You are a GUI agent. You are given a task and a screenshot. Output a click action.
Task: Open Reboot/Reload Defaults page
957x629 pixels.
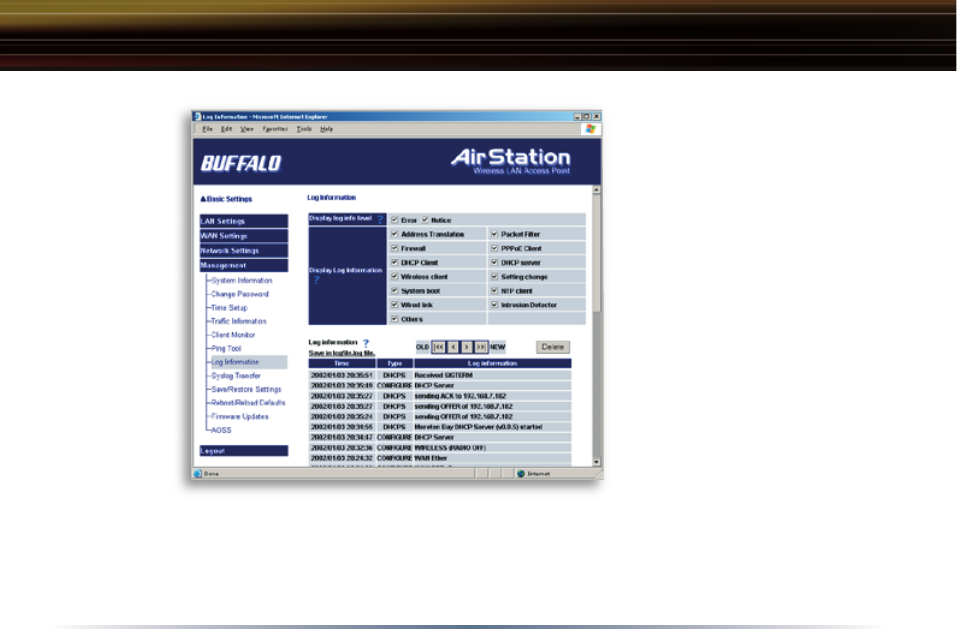coord(248,403)
